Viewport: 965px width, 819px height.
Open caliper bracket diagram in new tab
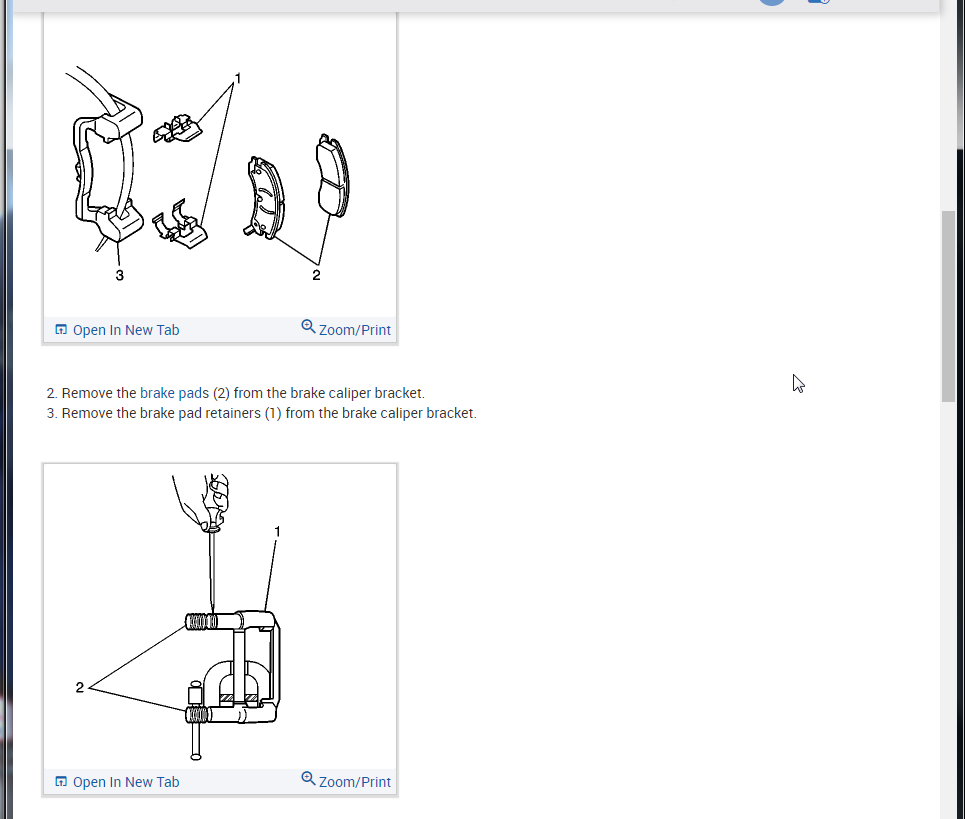click(x=118, y=781)
